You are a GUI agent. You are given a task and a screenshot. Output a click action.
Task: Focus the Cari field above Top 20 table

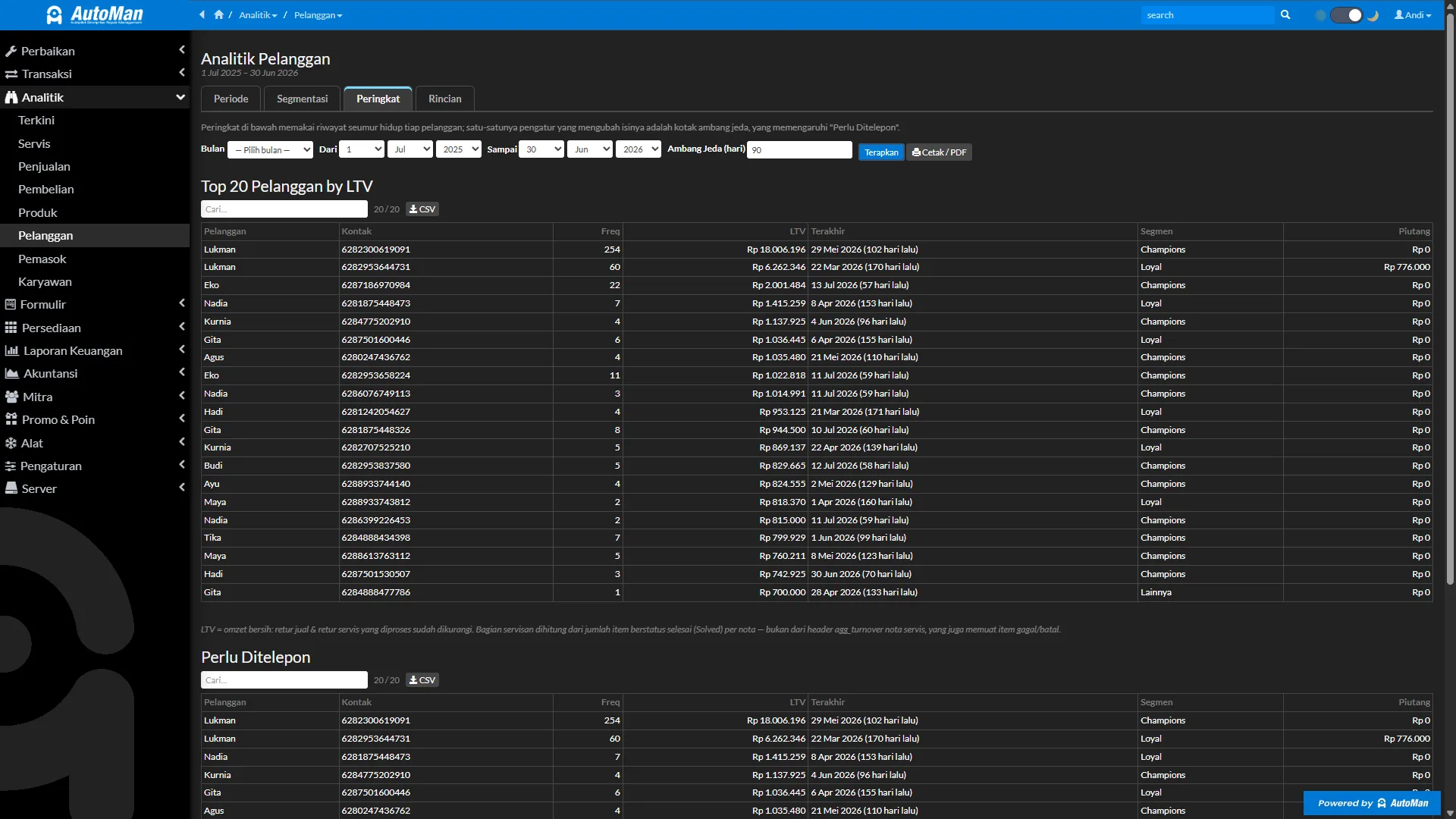(x=284, y=209)
